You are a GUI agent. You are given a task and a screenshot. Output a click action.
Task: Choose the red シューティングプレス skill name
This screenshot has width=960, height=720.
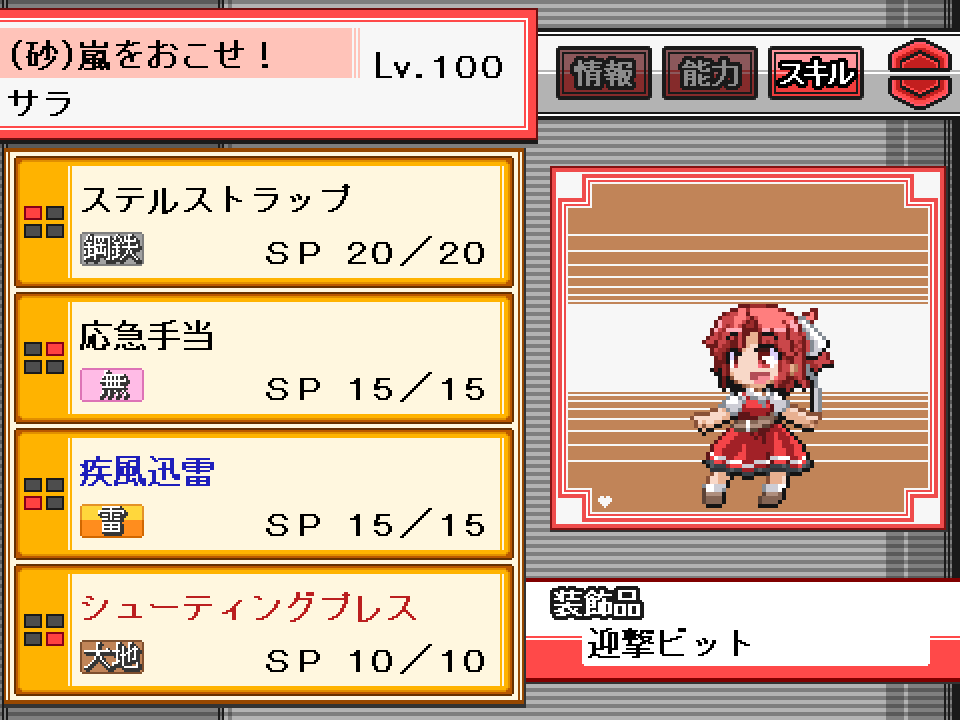tap(249, 607)
